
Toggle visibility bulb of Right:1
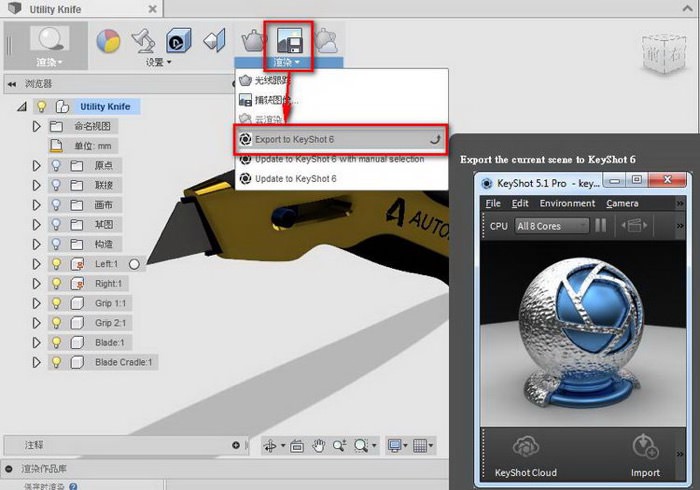coord(56,283)
